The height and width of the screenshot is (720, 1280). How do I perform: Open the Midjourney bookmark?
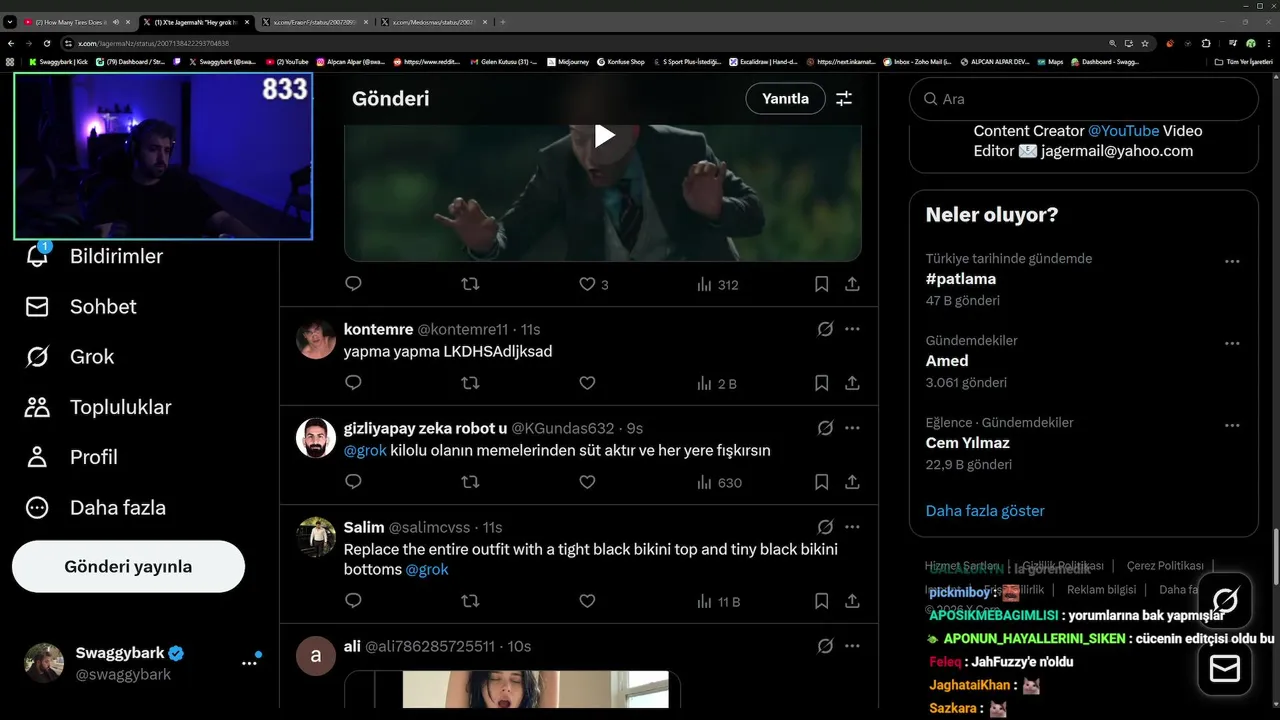567,62
